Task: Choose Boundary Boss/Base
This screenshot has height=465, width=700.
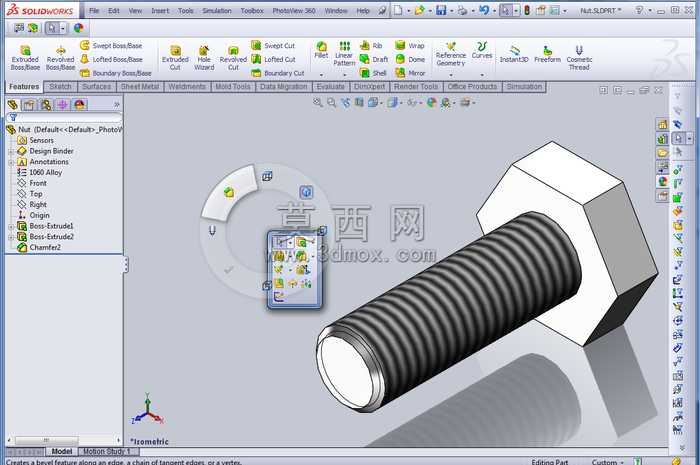Action: [116, 73]
